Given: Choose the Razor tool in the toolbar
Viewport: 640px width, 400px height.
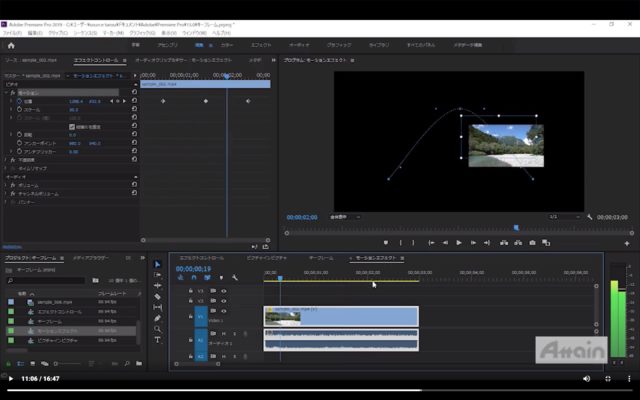Looking at the screenshot, I should coord(157,296).
